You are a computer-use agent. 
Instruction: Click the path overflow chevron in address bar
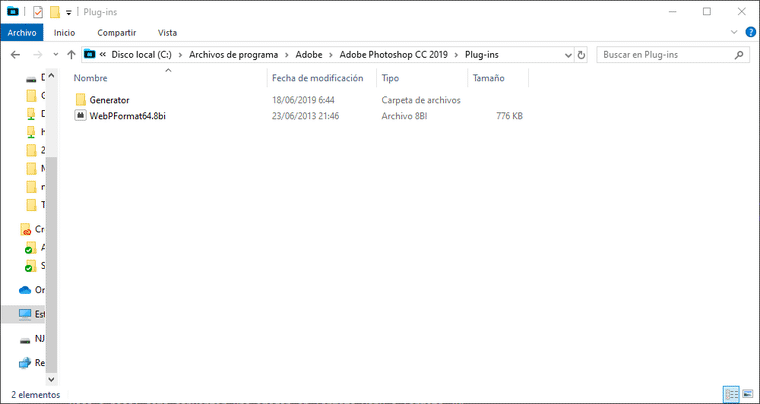[x=103, y=55]
